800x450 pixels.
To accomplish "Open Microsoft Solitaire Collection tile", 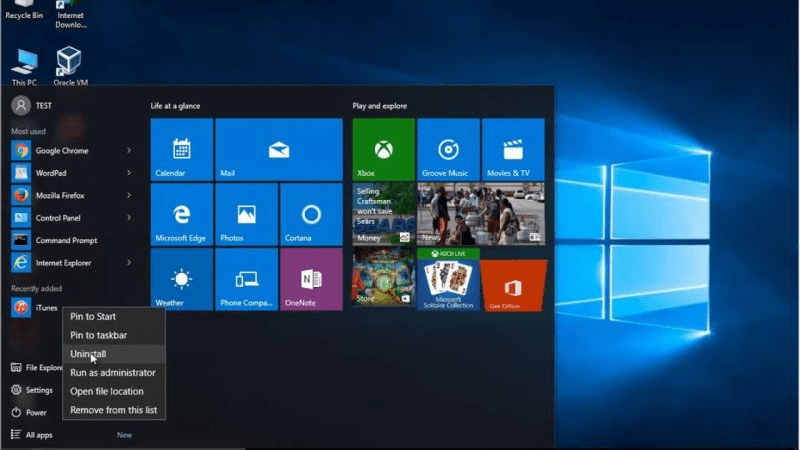I will coord(448,279).
